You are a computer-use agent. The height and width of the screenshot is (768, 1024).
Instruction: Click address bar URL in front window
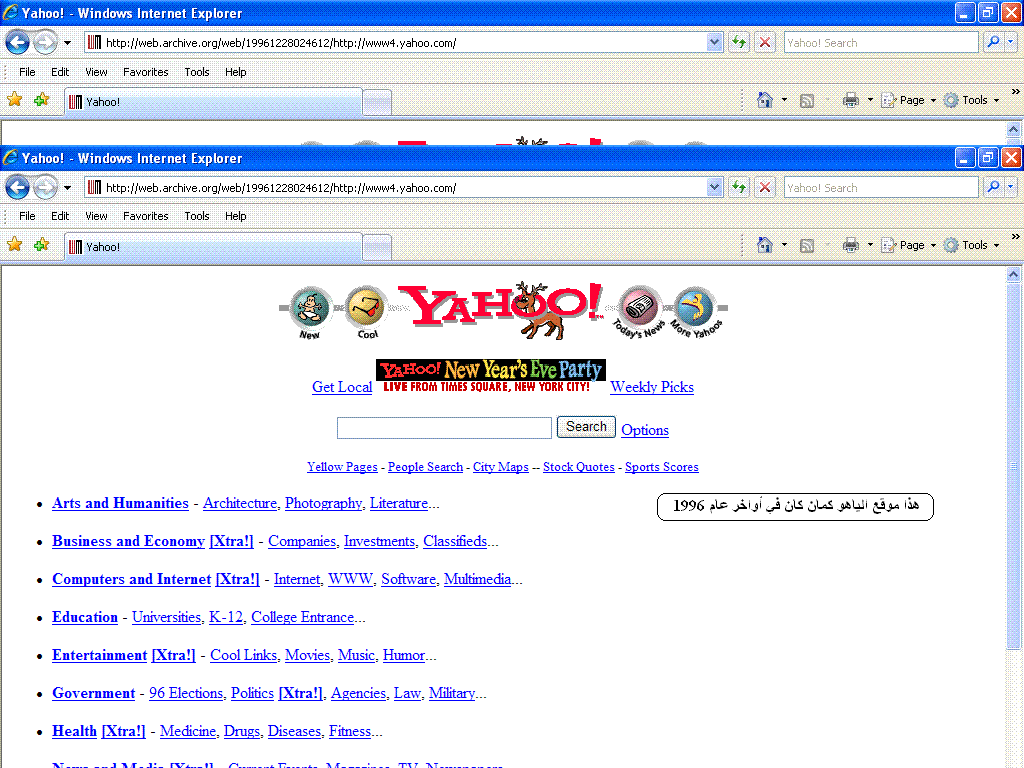click(281, 188)
